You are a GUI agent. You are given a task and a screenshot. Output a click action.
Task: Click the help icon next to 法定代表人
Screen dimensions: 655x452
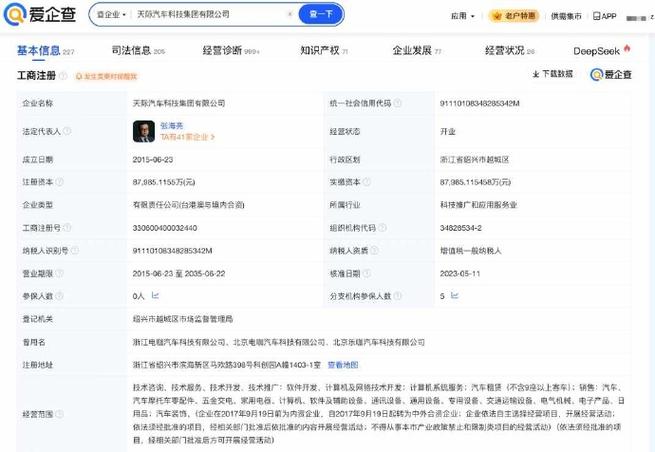click(x=67, y=131)
